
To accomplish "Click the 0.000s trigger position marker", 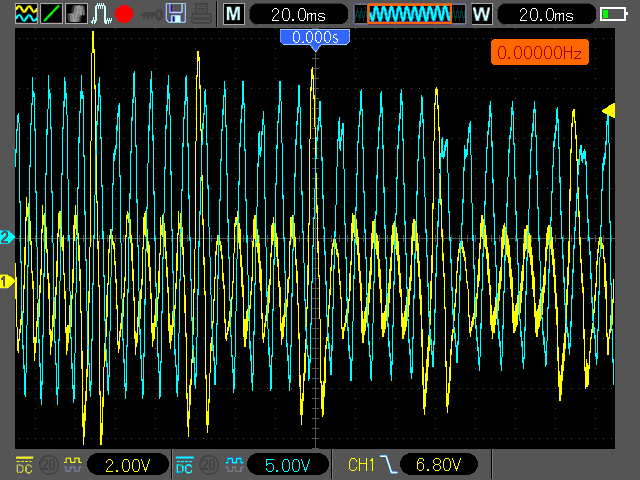I will pos(315,39).
